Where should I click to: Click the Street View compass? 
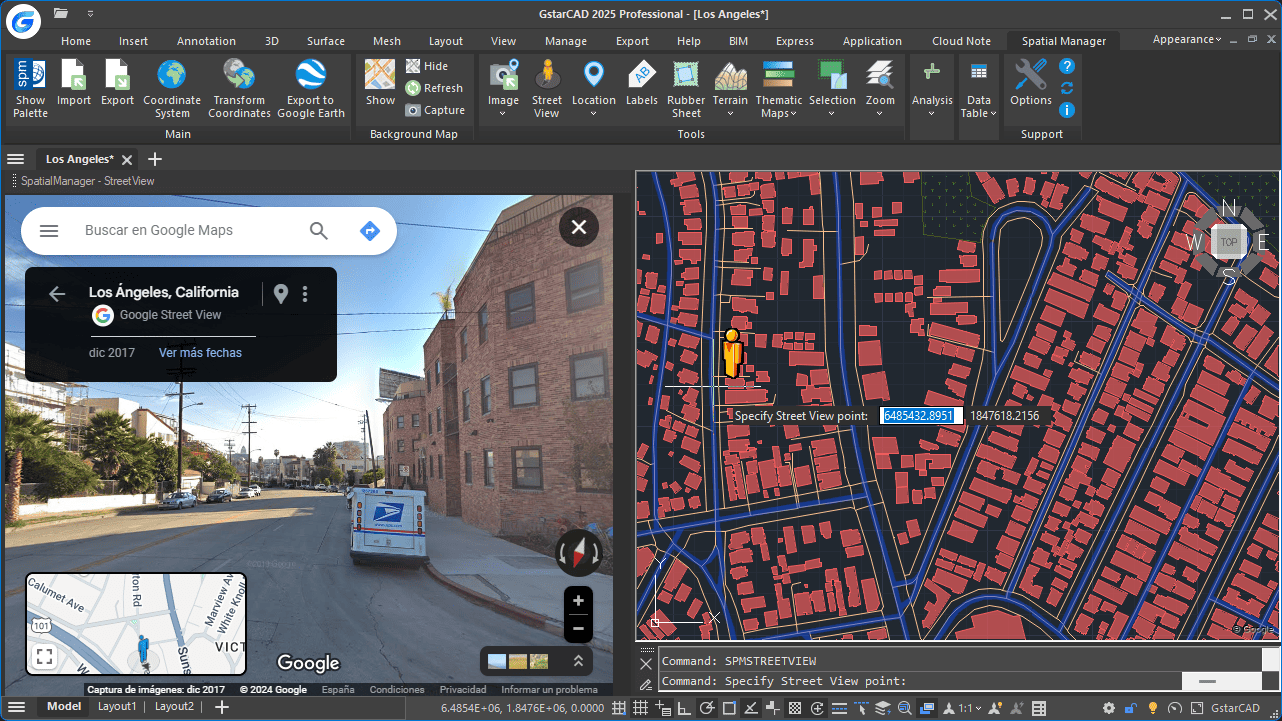[x=579, y=552]
